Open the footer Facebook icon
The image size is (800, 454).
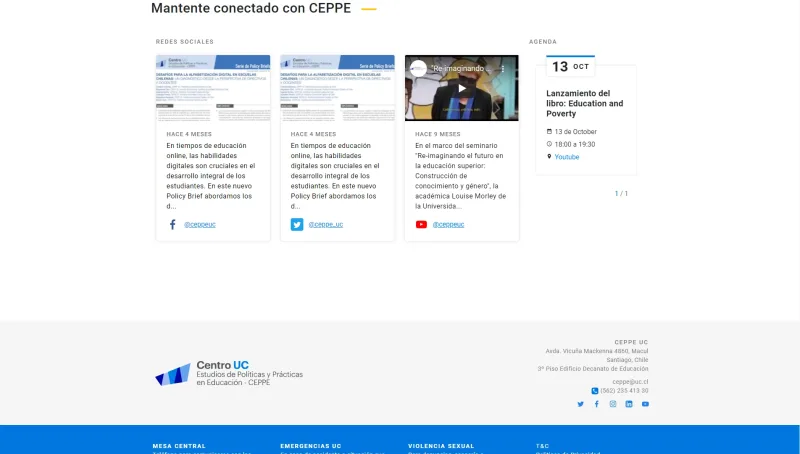pyautogui.click(x=596, y=404)
